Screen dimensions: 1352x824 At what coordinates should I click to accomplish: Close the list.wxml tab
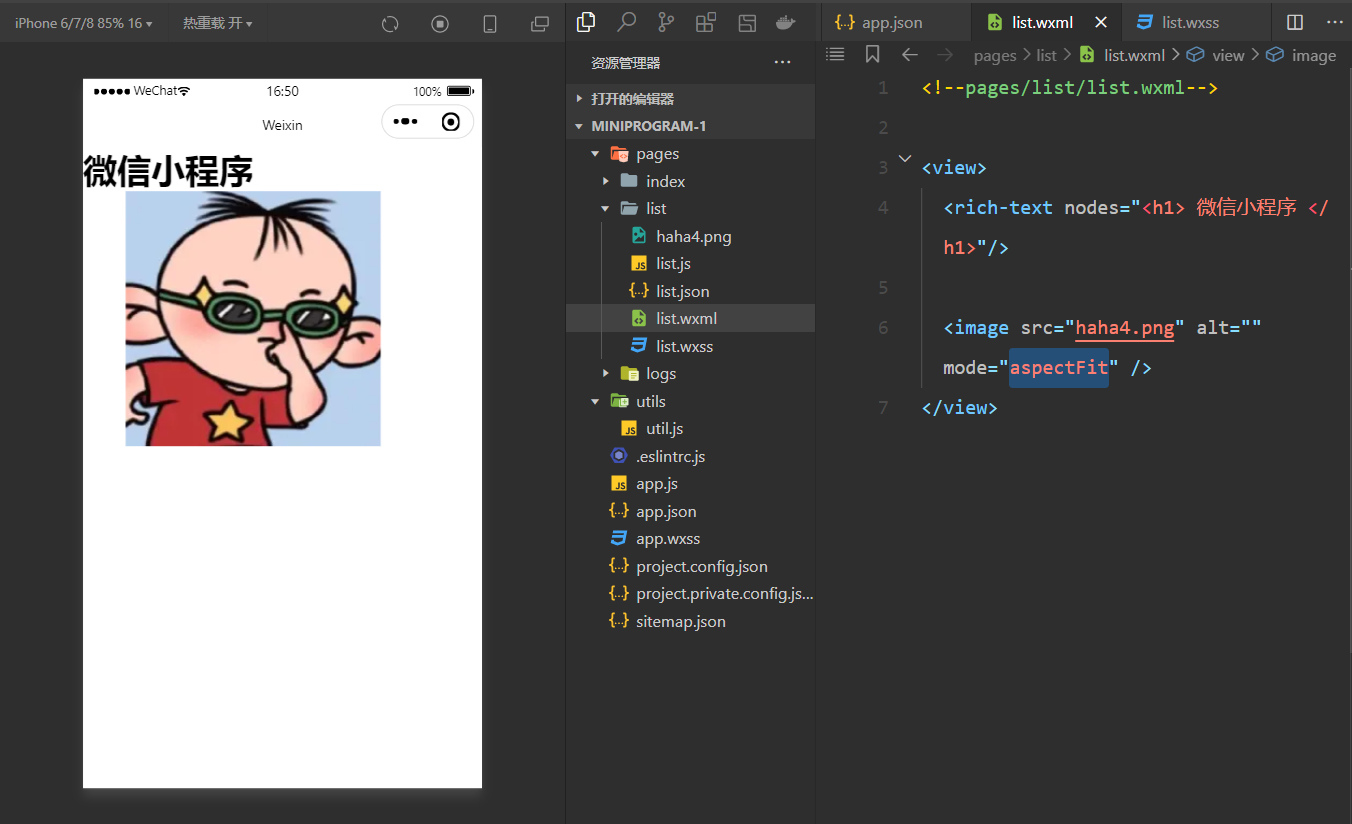tap(1101, 22)
